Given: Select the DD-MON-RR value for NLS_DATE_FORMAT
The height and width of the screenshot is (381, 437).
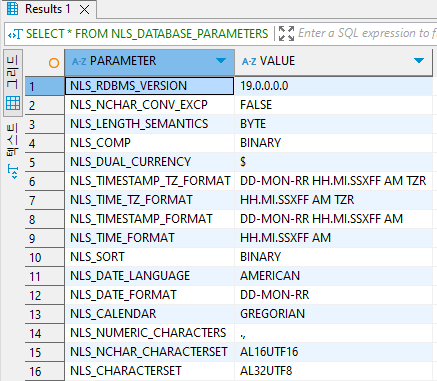Looking at the screenshot, I should click(333, 295).
